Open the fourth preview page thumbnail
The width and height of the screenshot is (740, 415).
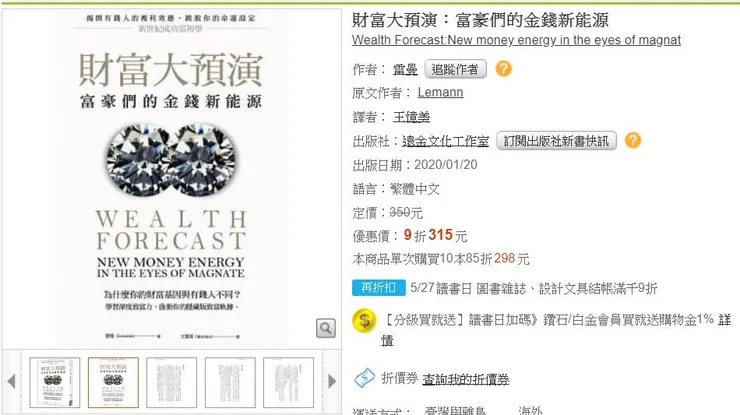[230, 382]
